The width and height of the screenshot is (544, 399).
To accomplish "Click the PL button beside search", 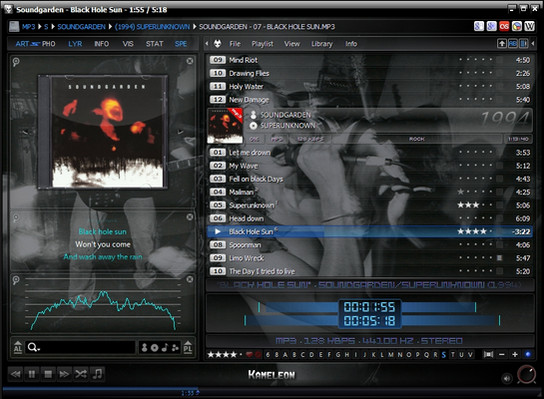I will coord(188,347).
